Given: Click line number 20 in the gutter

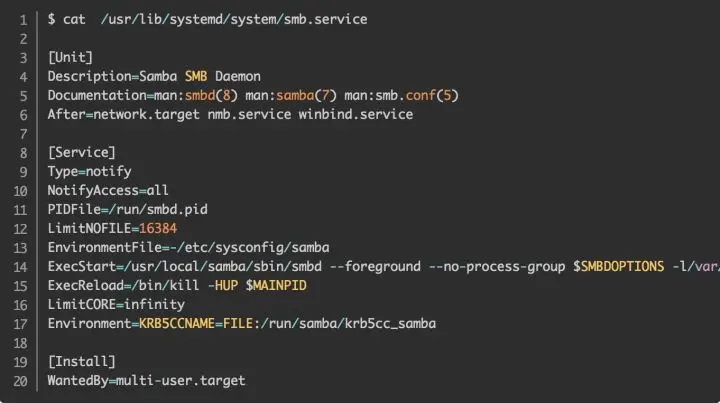Looking at the screenshot, I should coord(20,380).
